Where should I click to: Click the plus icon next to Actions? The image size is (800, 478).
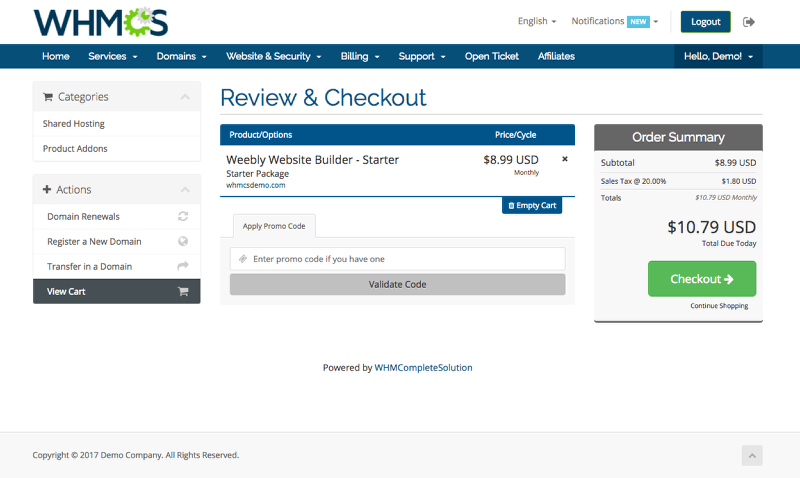pos(47,189)
